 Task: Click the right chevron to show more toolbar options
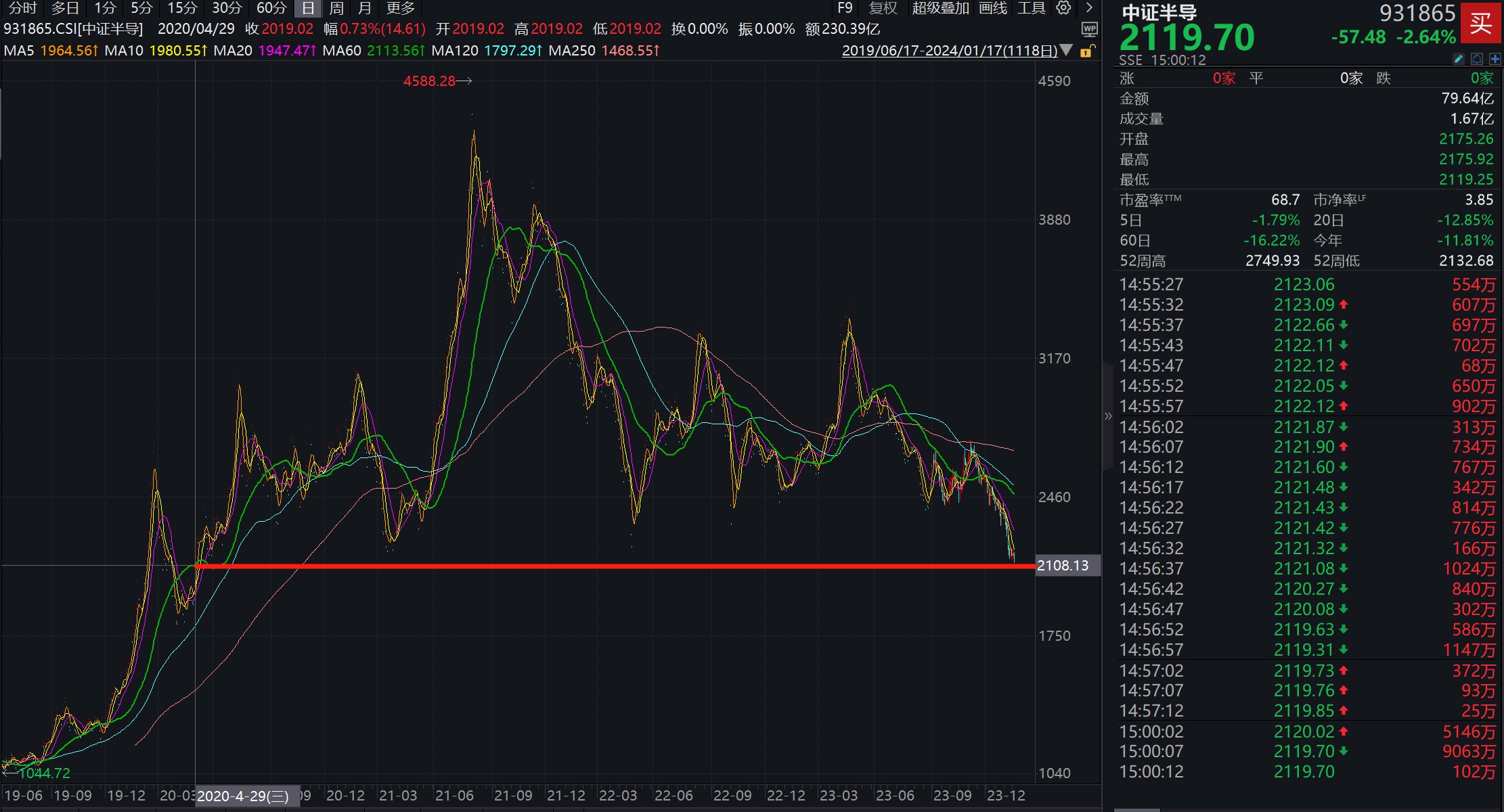pos(1088,9)
